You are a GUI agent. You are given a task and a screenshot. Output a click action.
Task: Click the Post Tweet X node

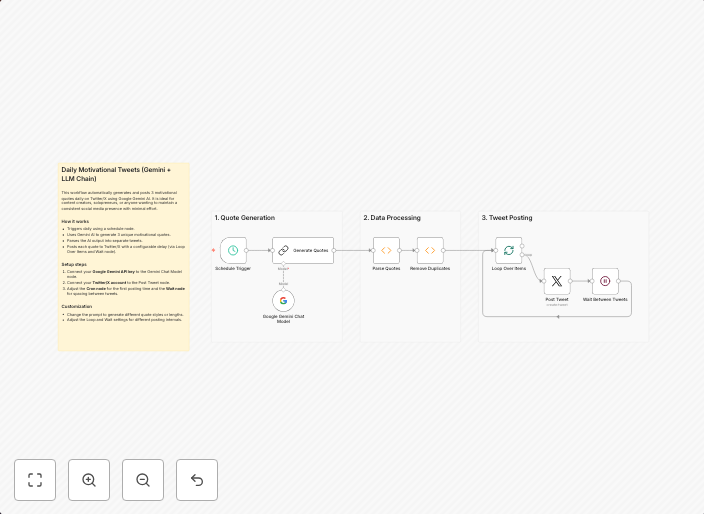pyautogui.click(x=557, y=281)
